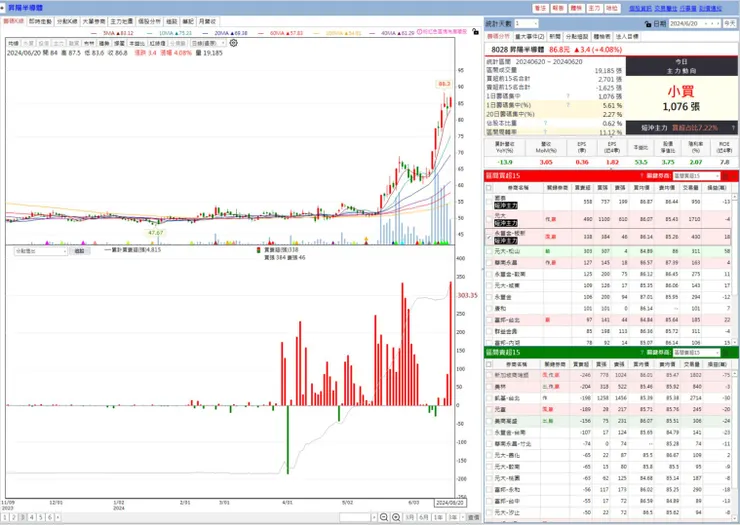Click the next date arrow in 日期 field

coord(718,24)
